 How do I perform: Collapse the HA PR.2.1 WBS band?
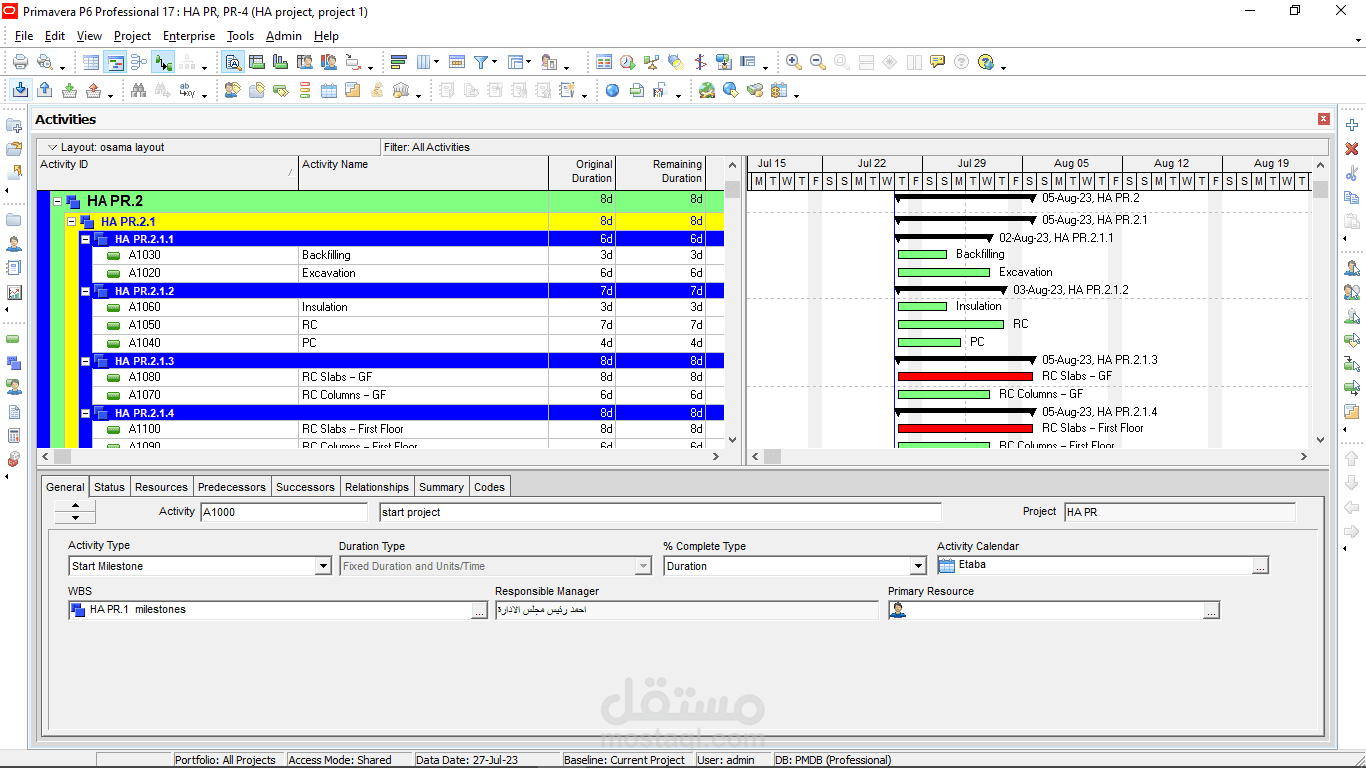point(72,221)
